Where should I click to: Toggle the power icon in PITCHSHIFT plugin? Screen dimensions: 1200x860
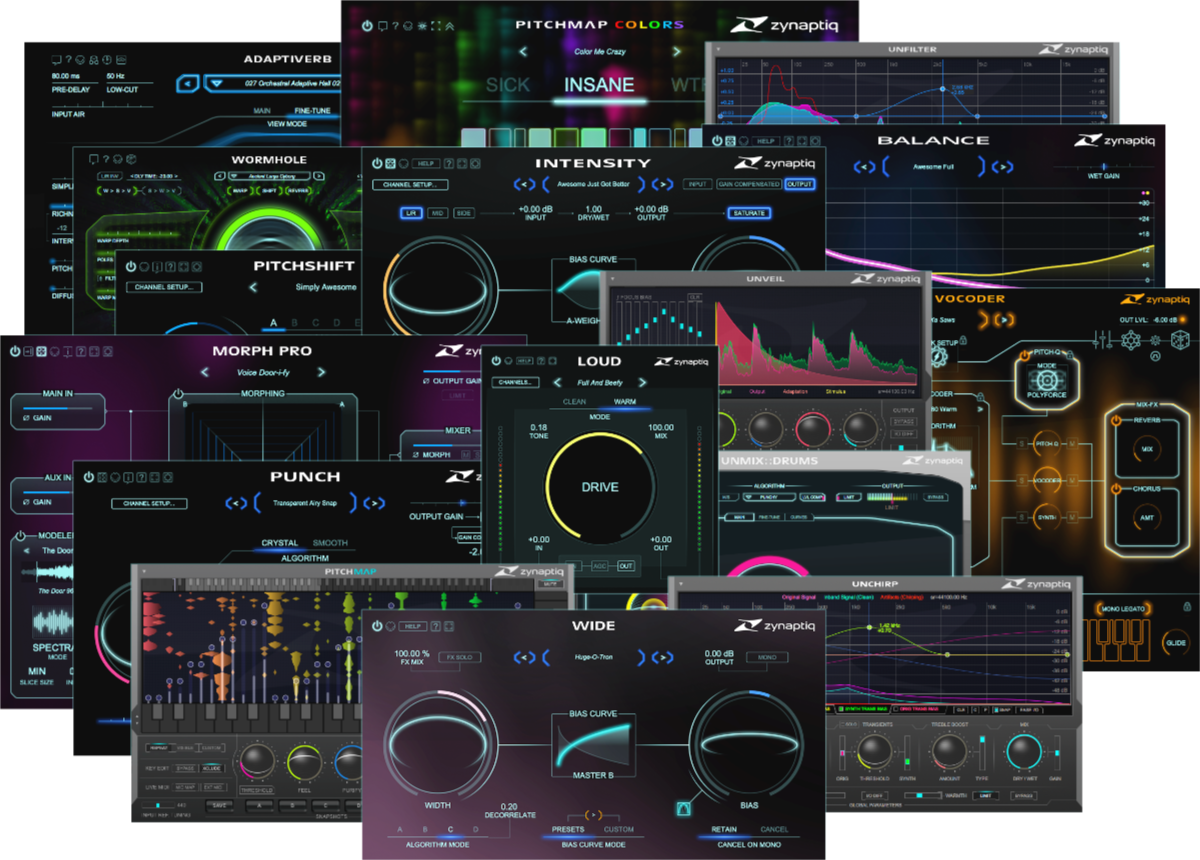point(131,266)
